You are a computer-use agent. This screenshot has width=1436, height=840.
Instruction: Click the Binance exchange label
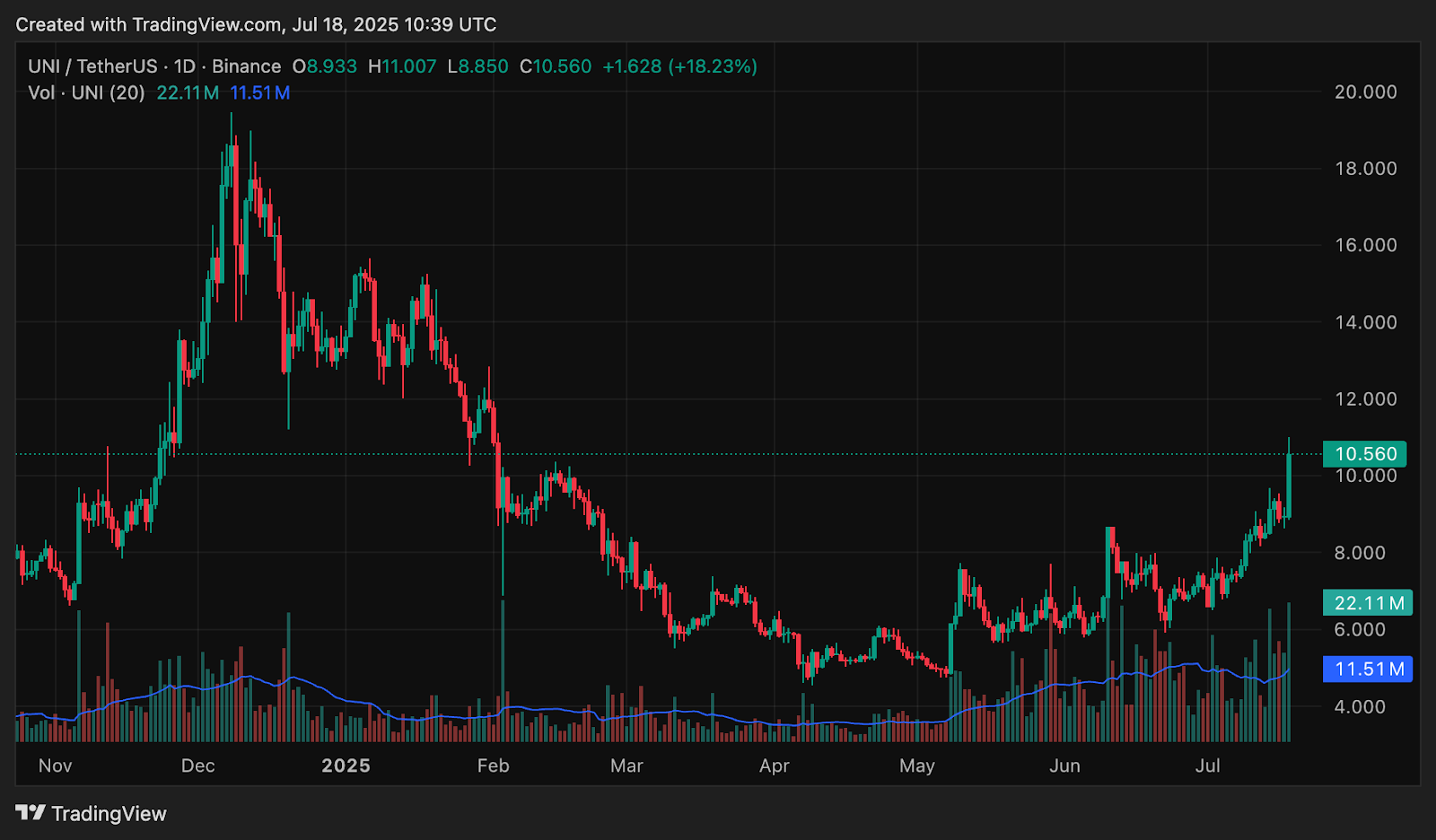pos(249,66)
